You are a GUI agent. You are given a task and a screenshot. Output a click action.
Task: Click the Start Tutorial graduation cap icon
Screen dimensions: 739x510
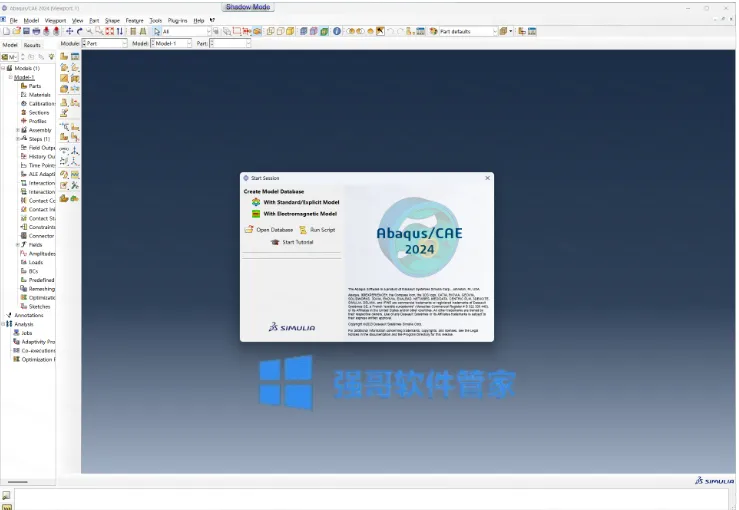pyautogui.click(x=275, y=242)
